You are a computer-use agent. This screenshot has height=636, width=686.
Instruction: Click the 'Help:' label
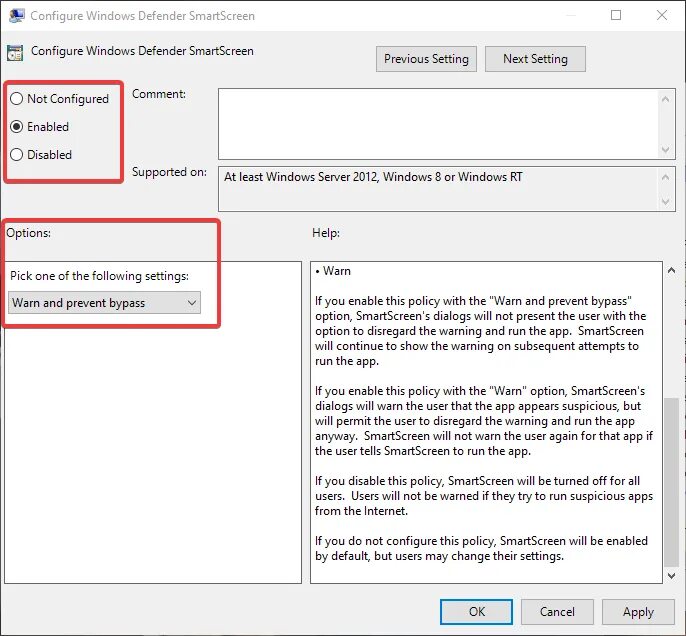326,233
